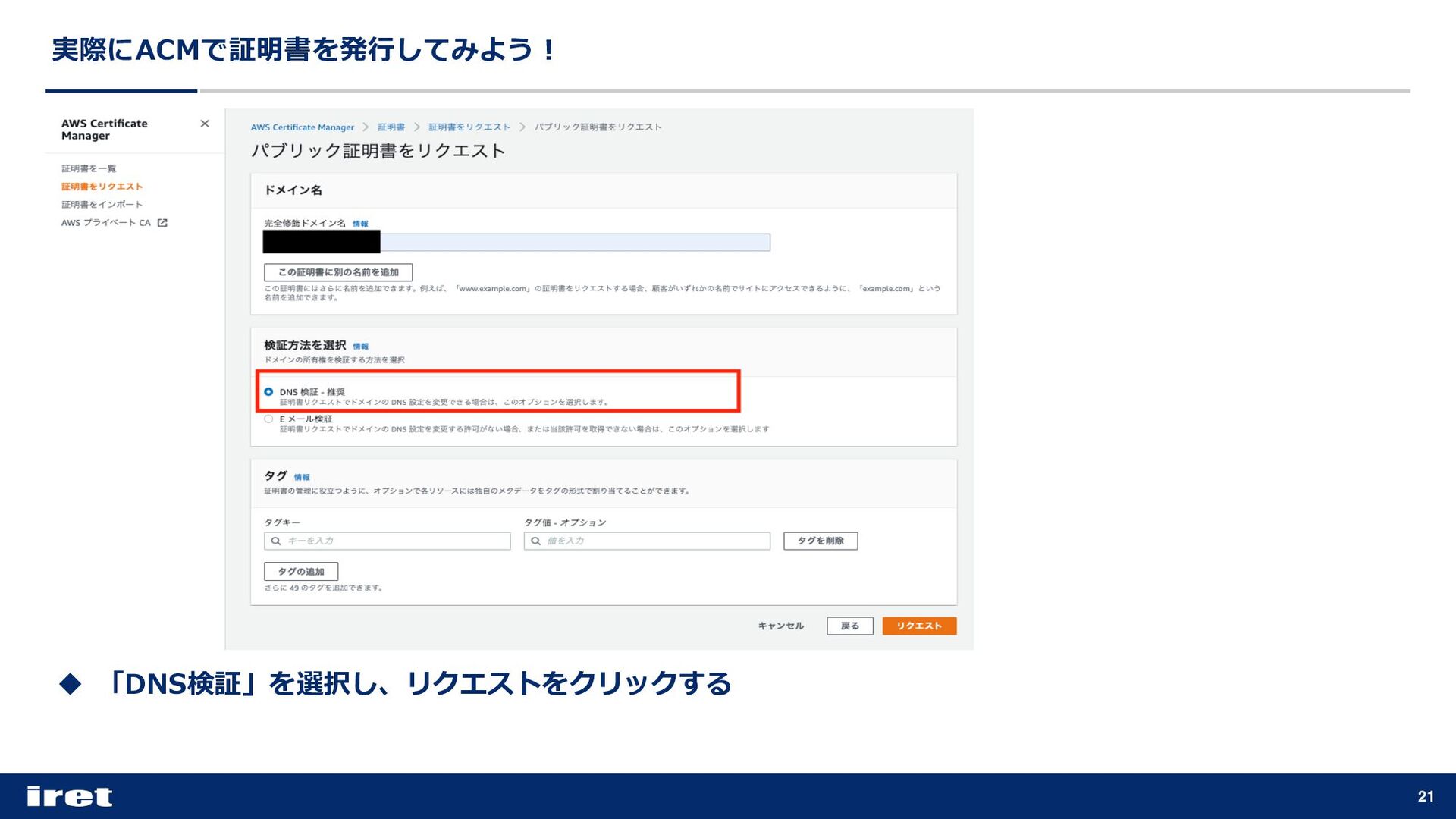Image resolution: width=1456 pixels, height=819 pixels.
Task: Open 証明書をインポート in the sidebar
Action: pyautogui.click(x=102, y=205)
